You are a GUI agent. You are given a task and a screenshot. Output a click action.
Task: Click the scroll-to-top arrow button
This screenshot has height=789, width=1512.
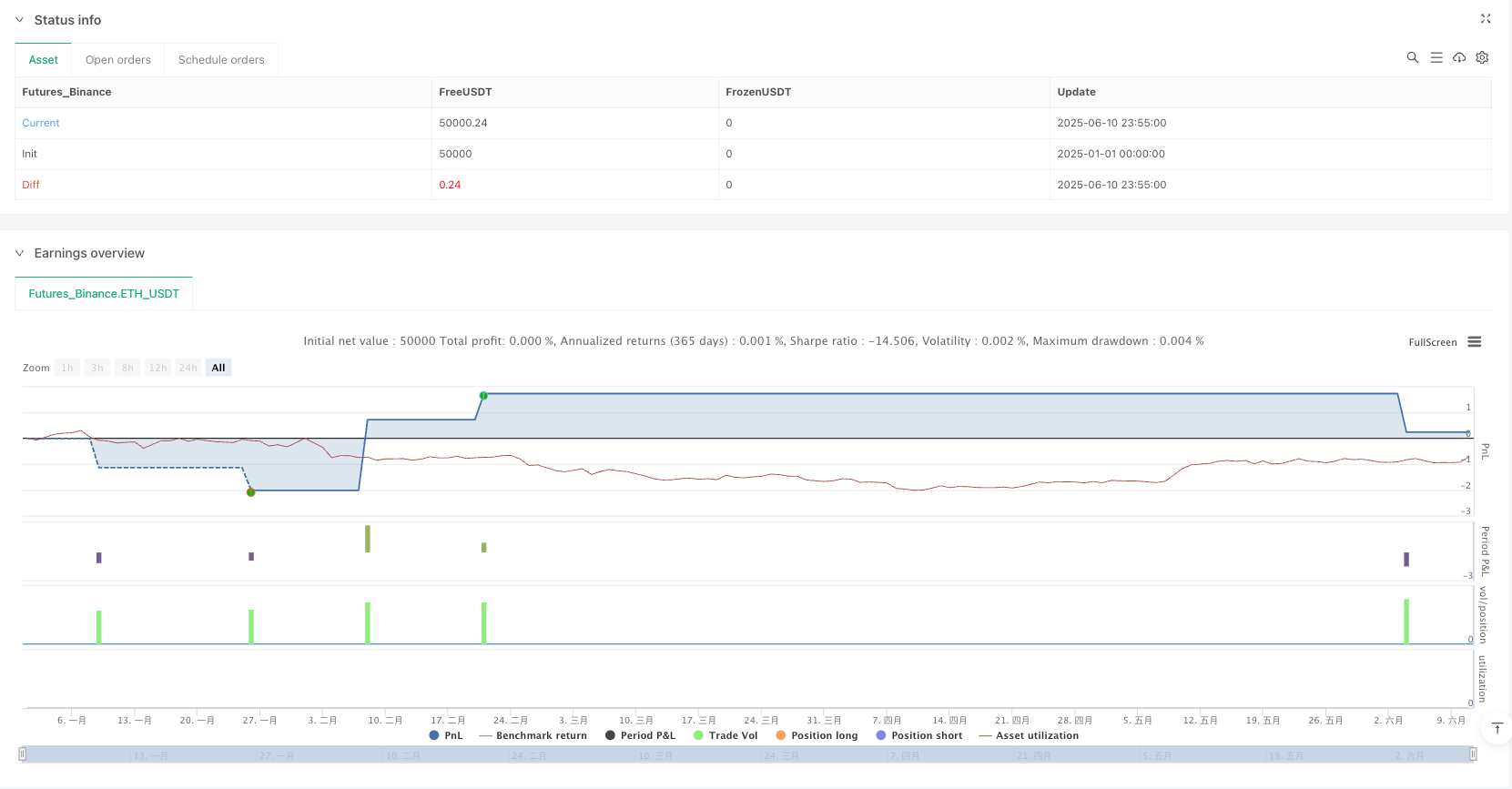(1497, 728)
